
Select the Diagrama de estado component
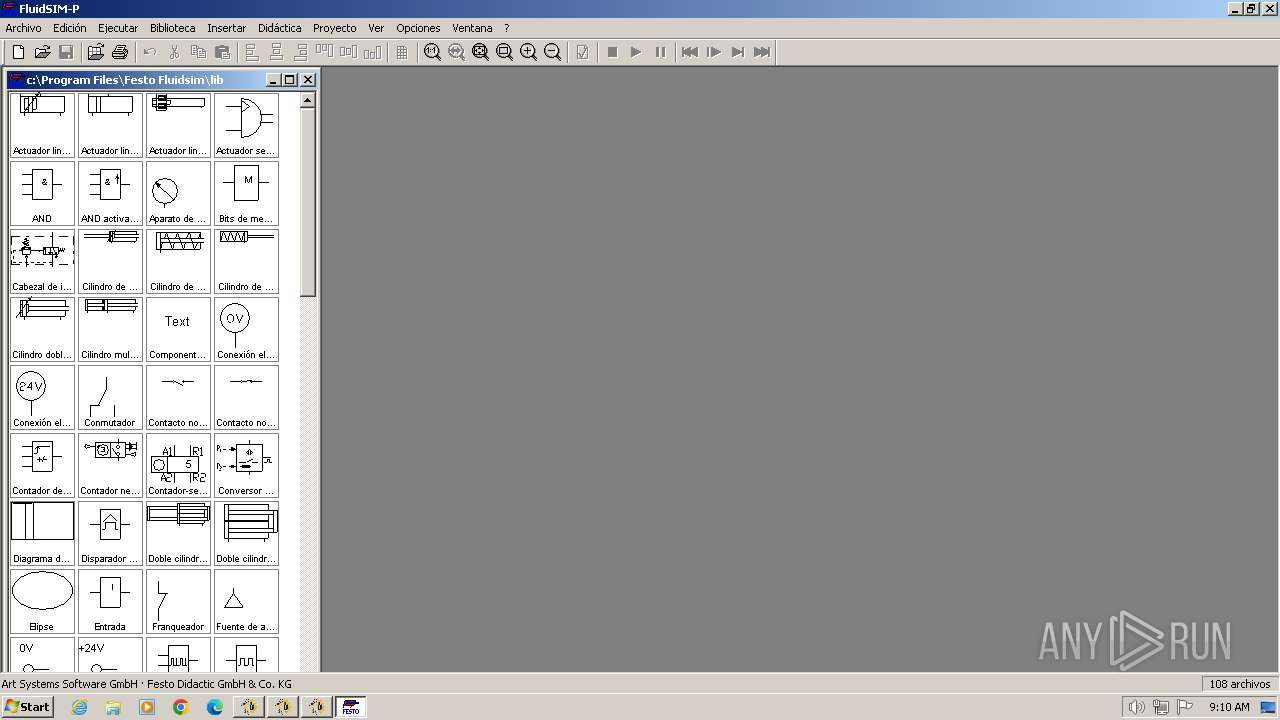click(x=42, y=534)
